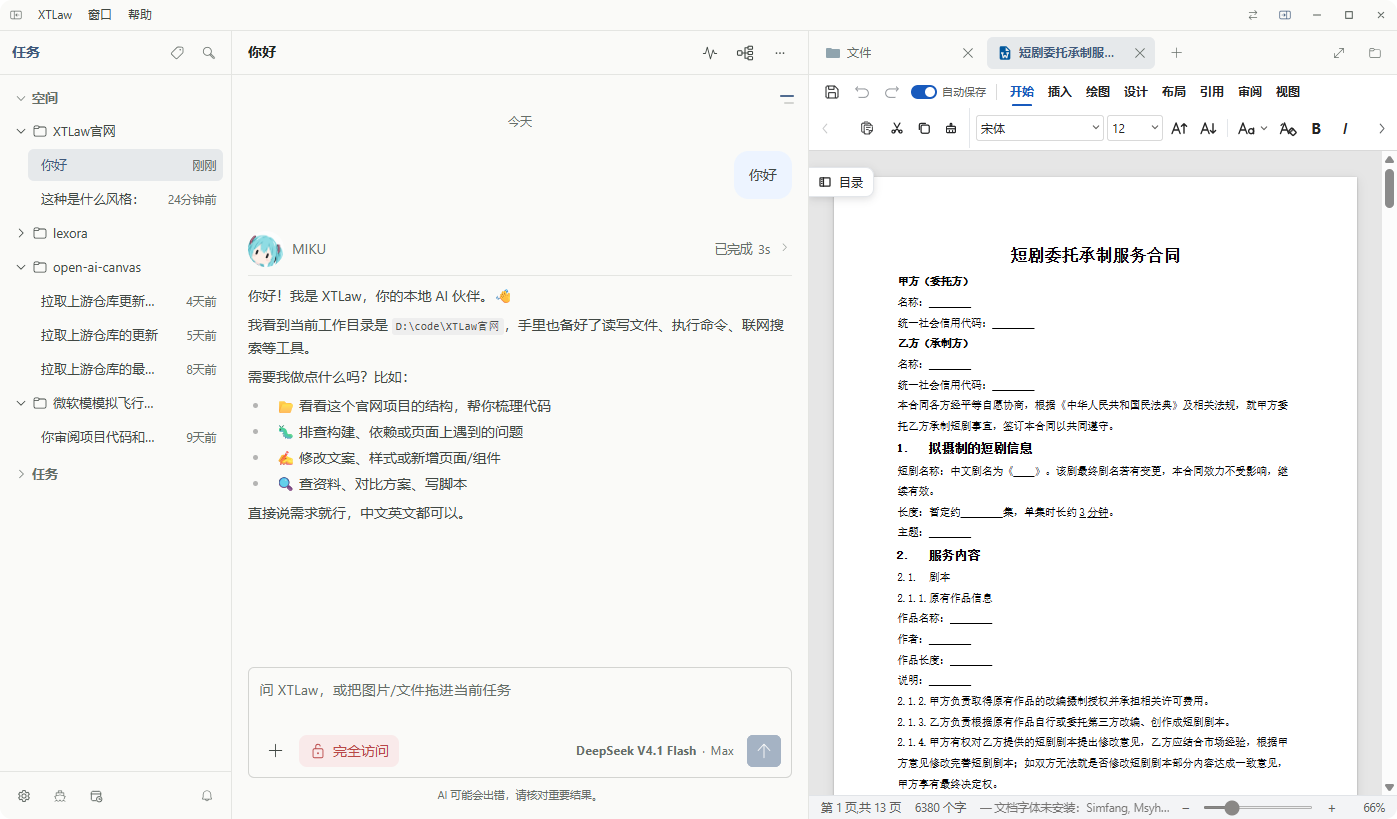The height and width of the screenshot is (819, 1397).
Task: Open the 这种是什么风格 task
Action: coord(125,199)
